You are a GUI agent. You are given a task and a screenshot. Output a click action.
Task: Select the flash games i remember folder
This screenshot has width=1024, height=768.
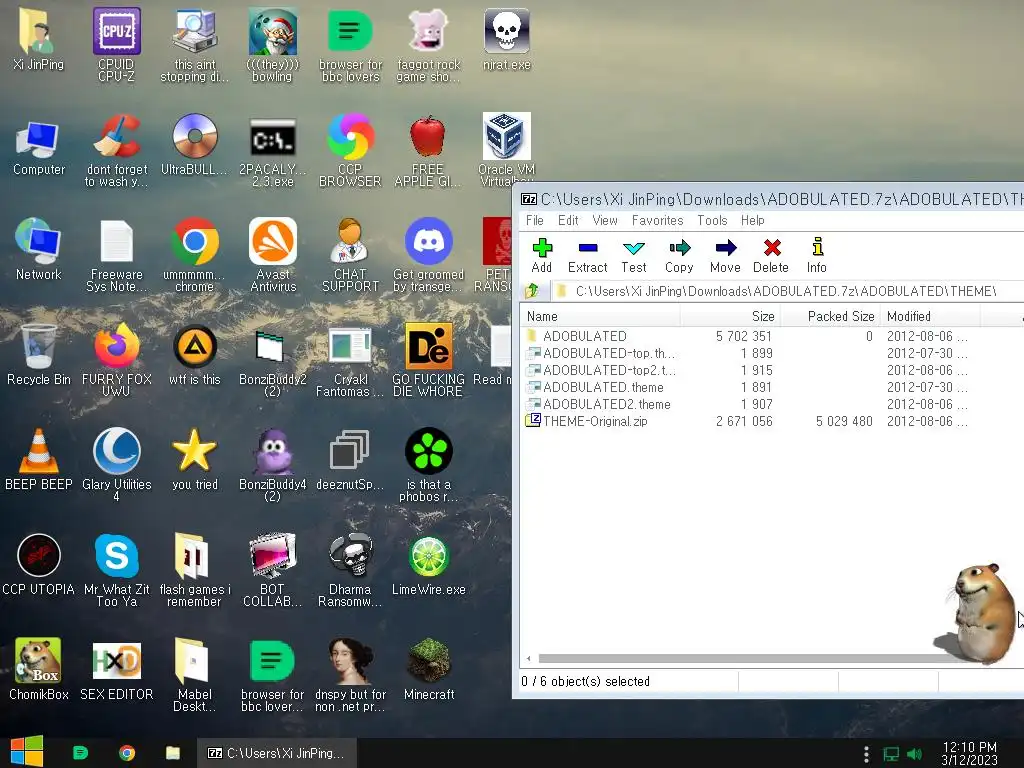(x=195, y=570)
